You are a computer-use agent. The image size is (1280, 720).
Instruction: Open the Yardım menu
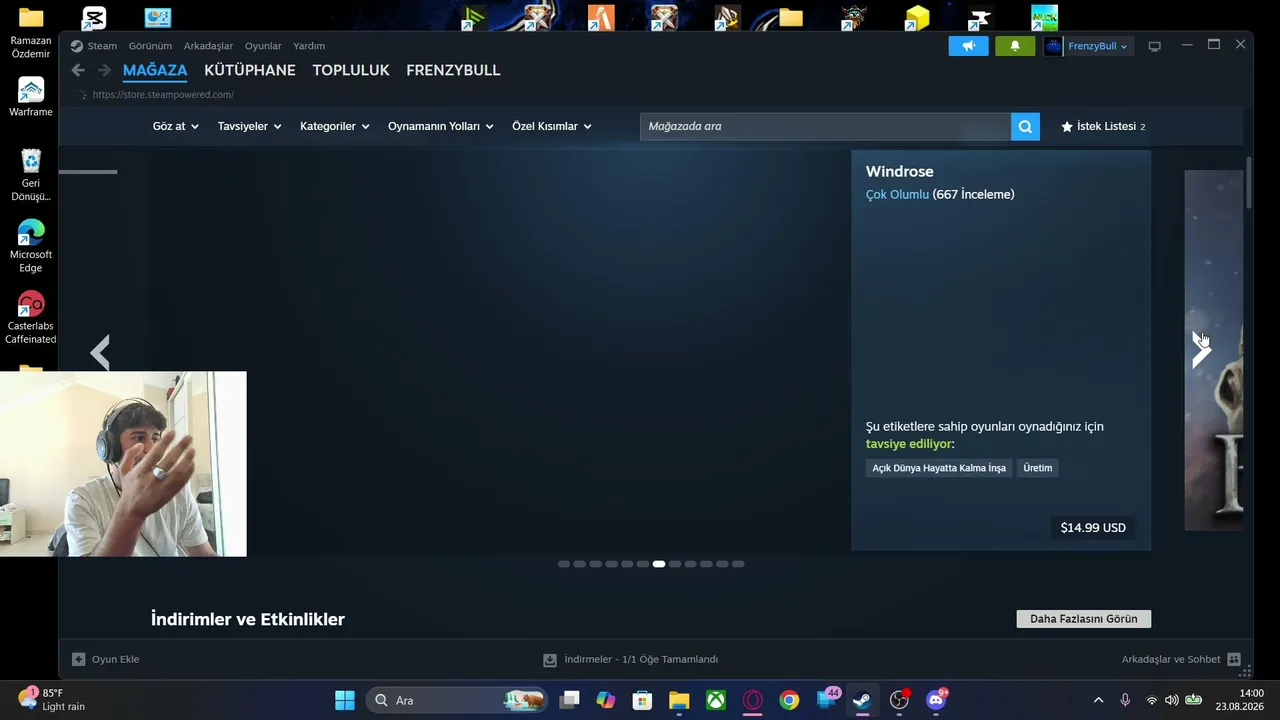[309, 46]
